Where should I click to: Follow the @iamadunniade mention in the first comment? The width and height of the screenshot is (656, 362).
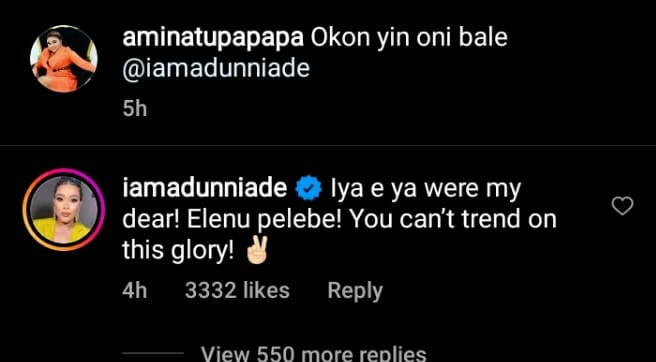tap(216, 69)
